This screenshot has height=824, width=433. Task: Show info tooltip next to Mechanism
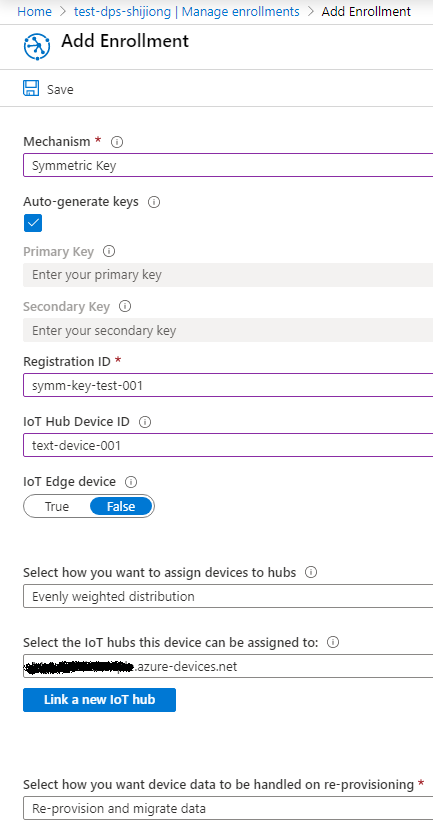(x=117, y=142)
